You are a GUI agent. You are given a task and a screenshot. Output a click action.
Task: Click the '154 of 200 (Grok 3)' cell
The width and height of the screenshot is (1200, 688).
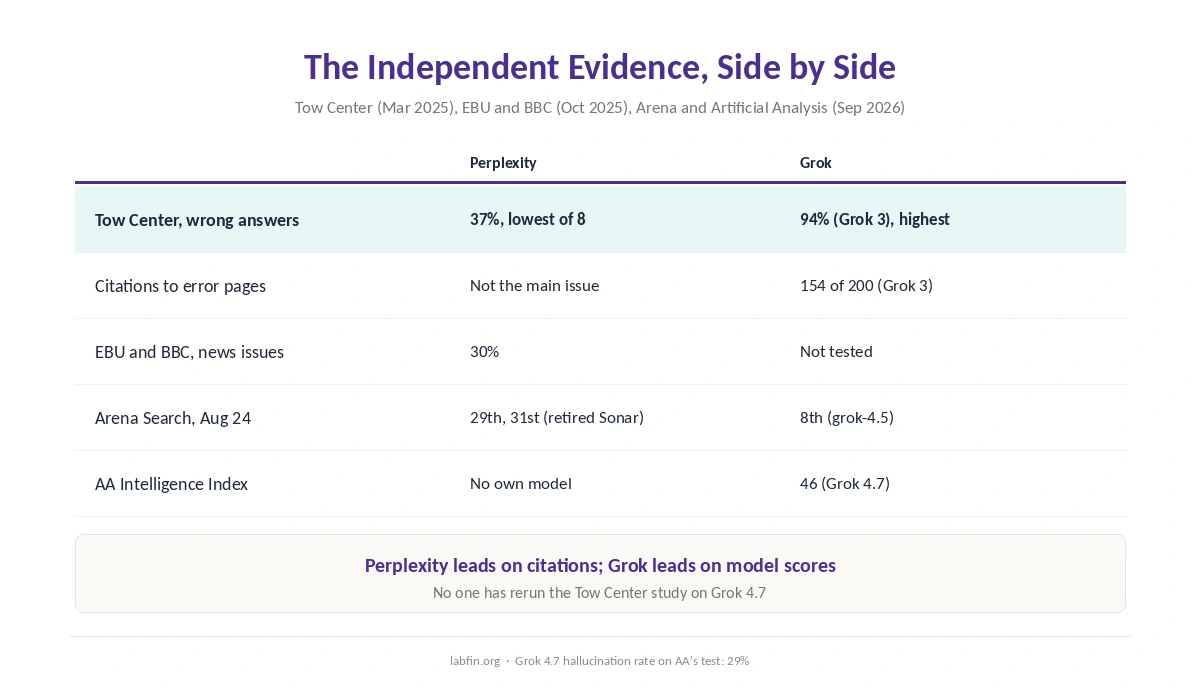(866, 285)
